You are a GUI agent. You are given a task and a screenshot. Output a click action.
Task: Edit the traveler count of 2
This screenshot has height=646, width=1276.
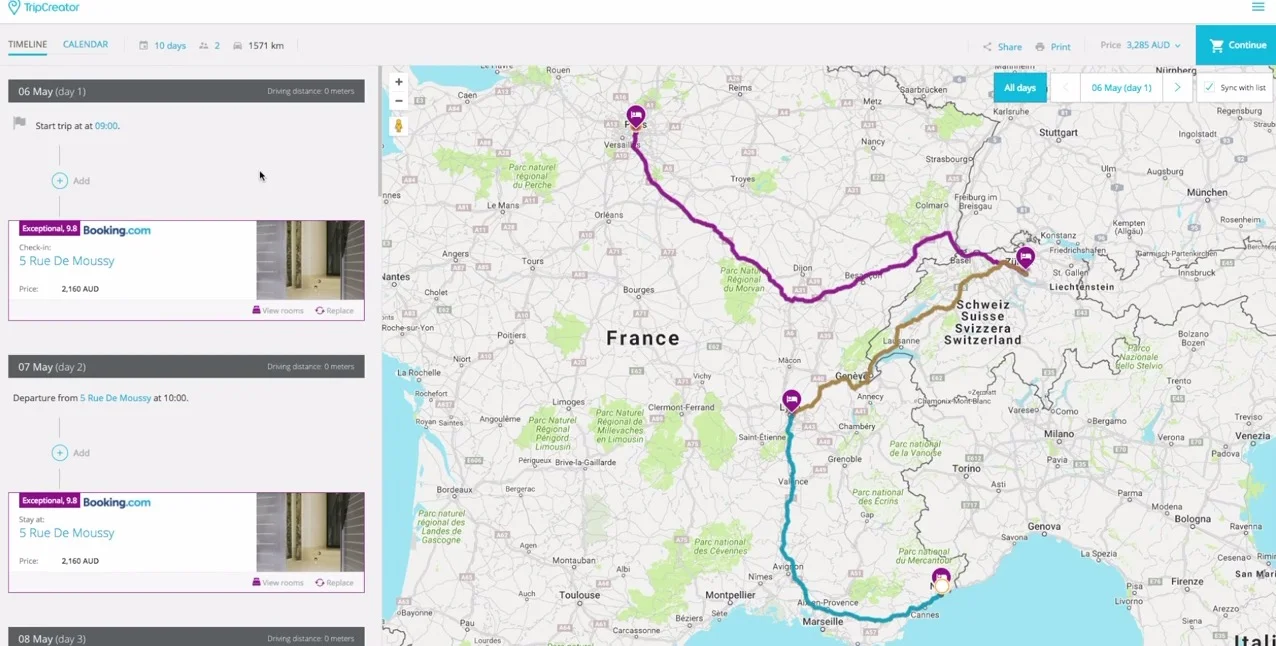pos(216,46)
